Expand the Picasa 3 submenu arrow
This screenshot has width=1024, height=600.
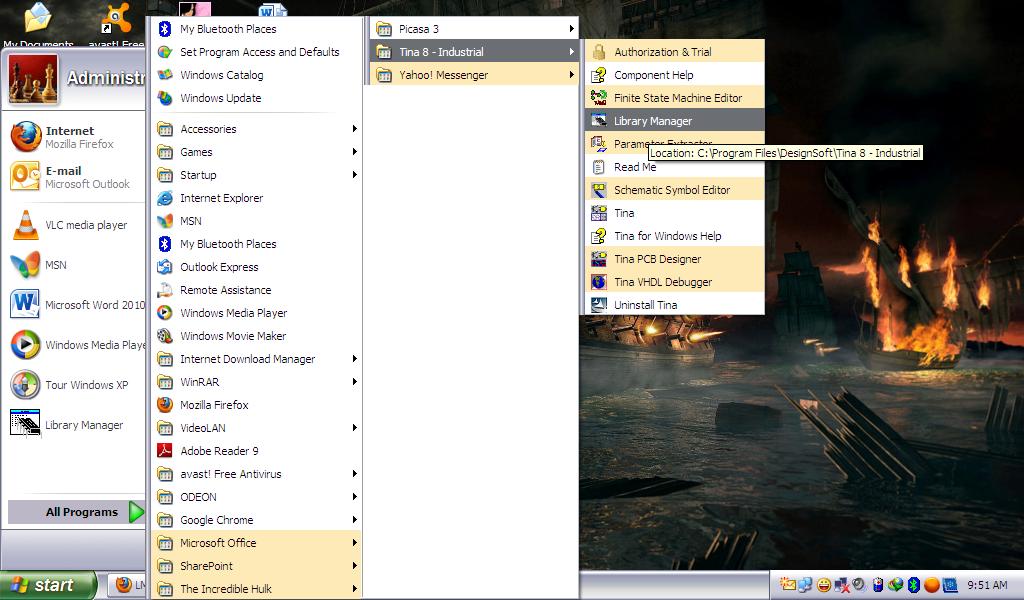pos(571,29)
